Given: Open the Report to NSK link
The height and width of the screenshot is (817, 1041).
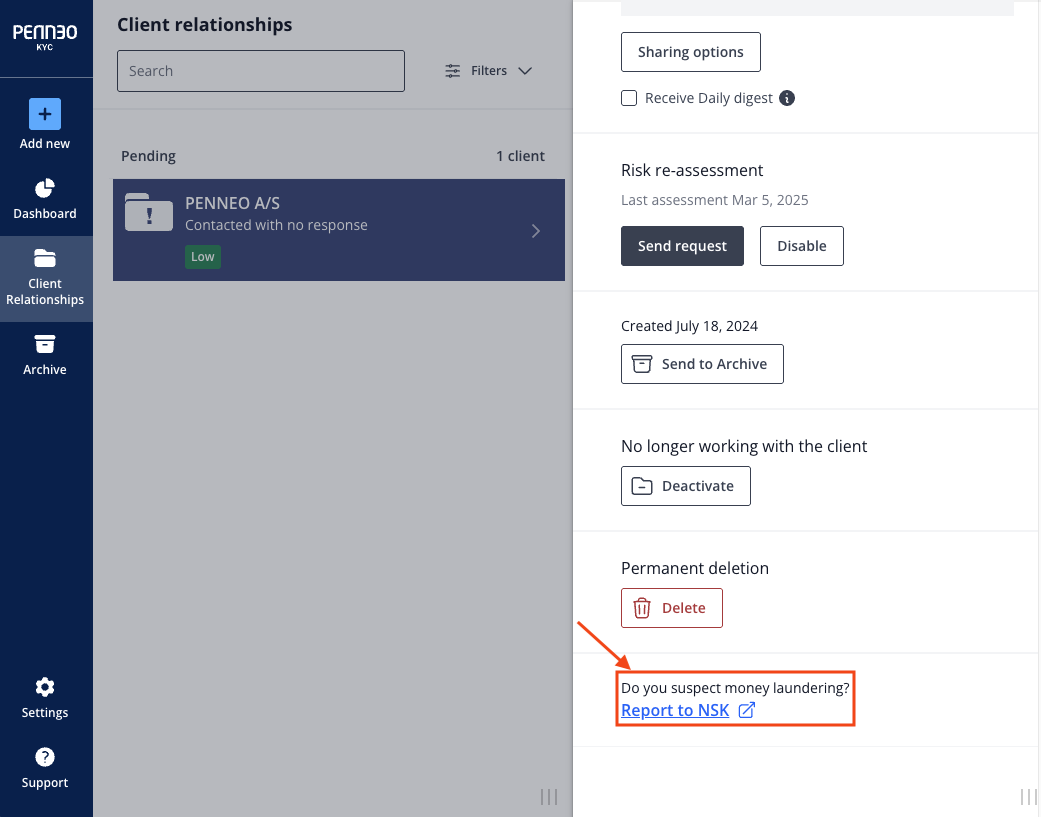Looking at the screenshot, I should [x=675, y=710].
